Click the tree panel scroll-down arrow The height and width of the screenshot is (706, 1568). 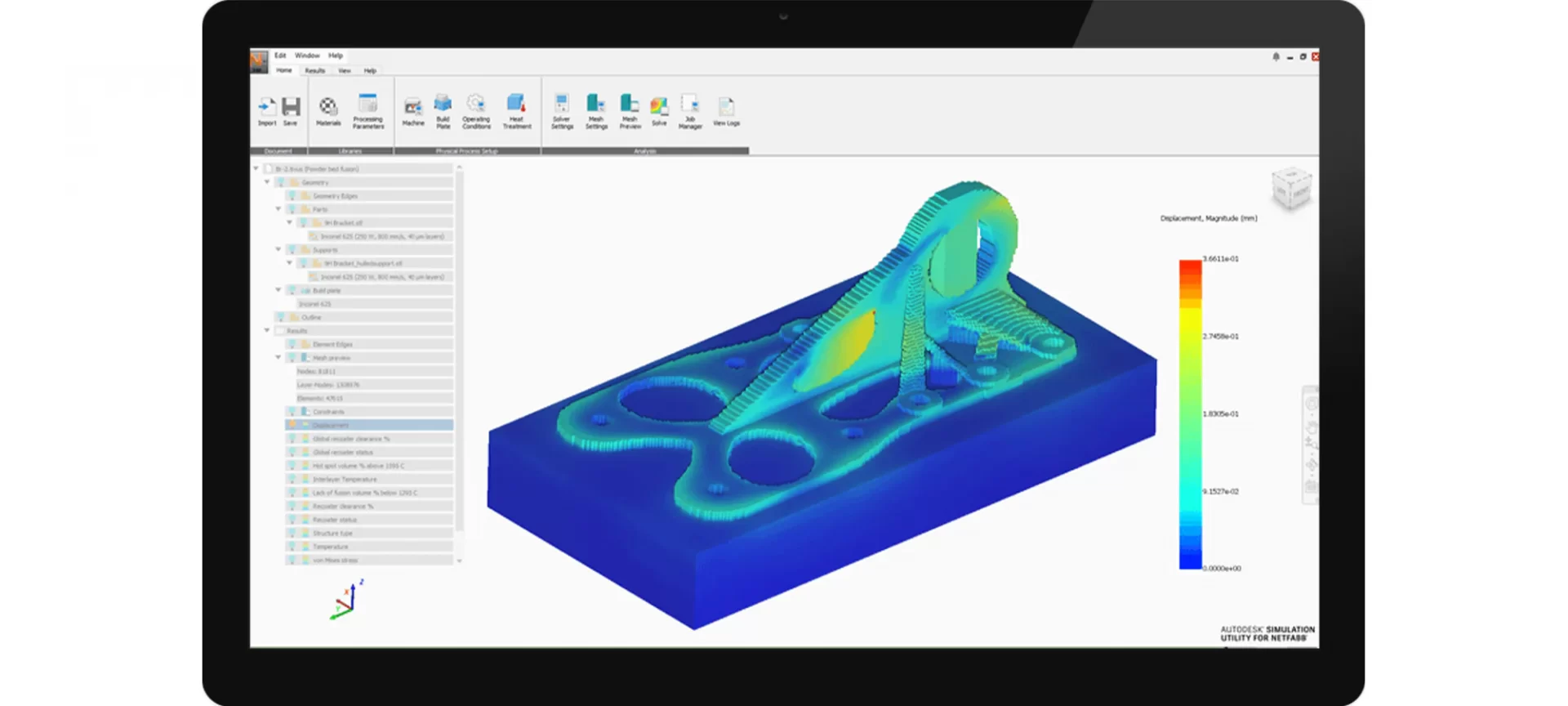click(x=459, y=561)
